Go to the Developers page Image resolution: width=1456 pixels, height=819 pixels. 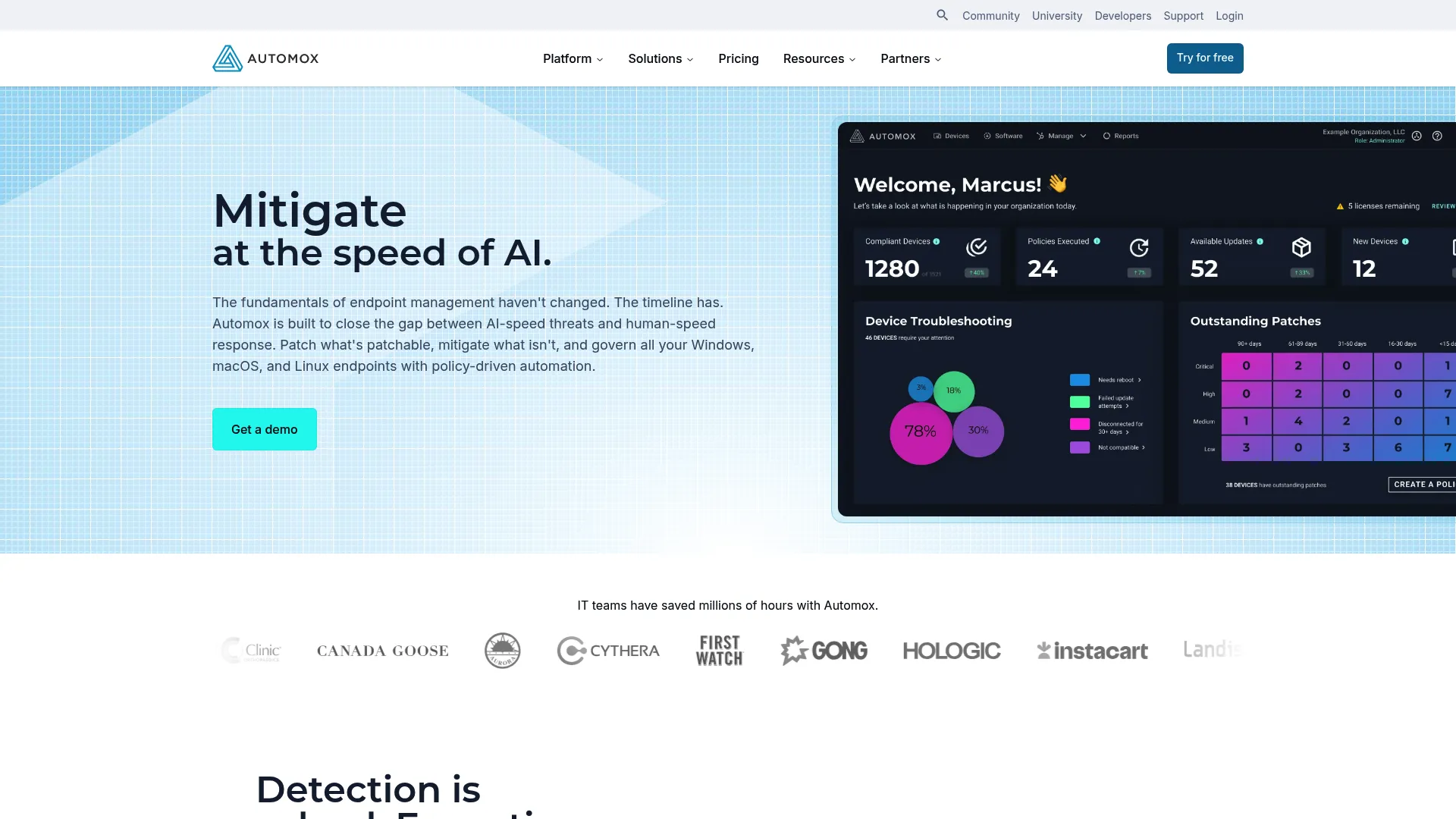pos(1122,16)
